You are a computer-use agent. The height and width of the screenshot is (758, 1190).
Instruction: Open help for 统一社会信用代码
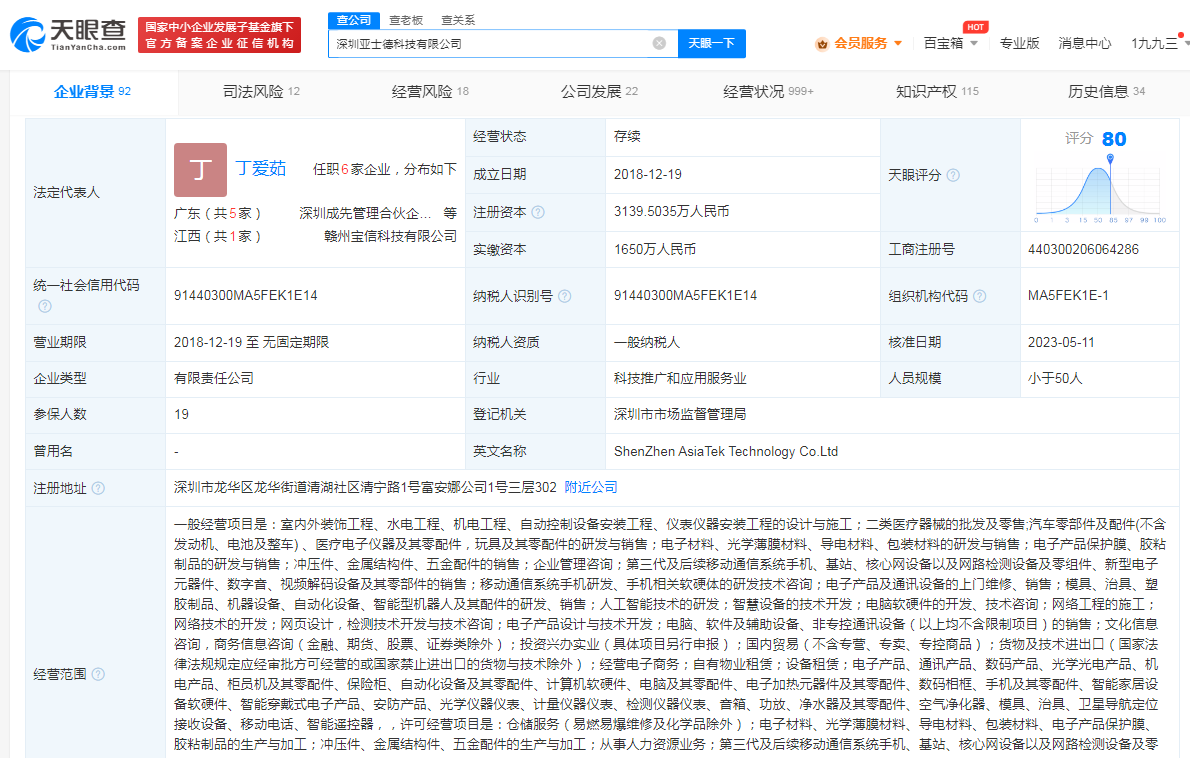pyautogui.click(x=45, y=306)
